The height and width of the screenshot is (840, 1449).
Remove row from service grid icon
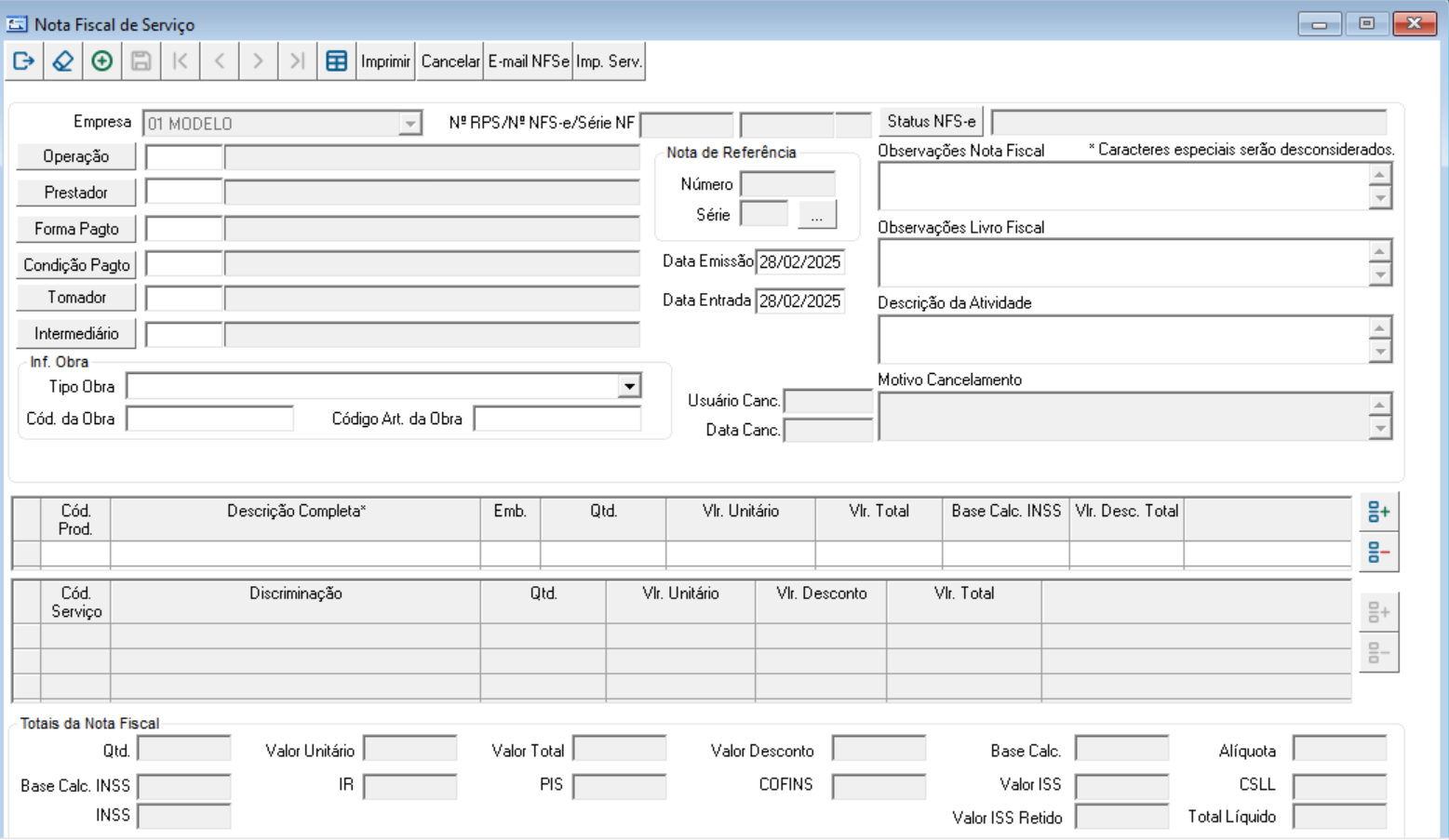tap(1379, 653)
